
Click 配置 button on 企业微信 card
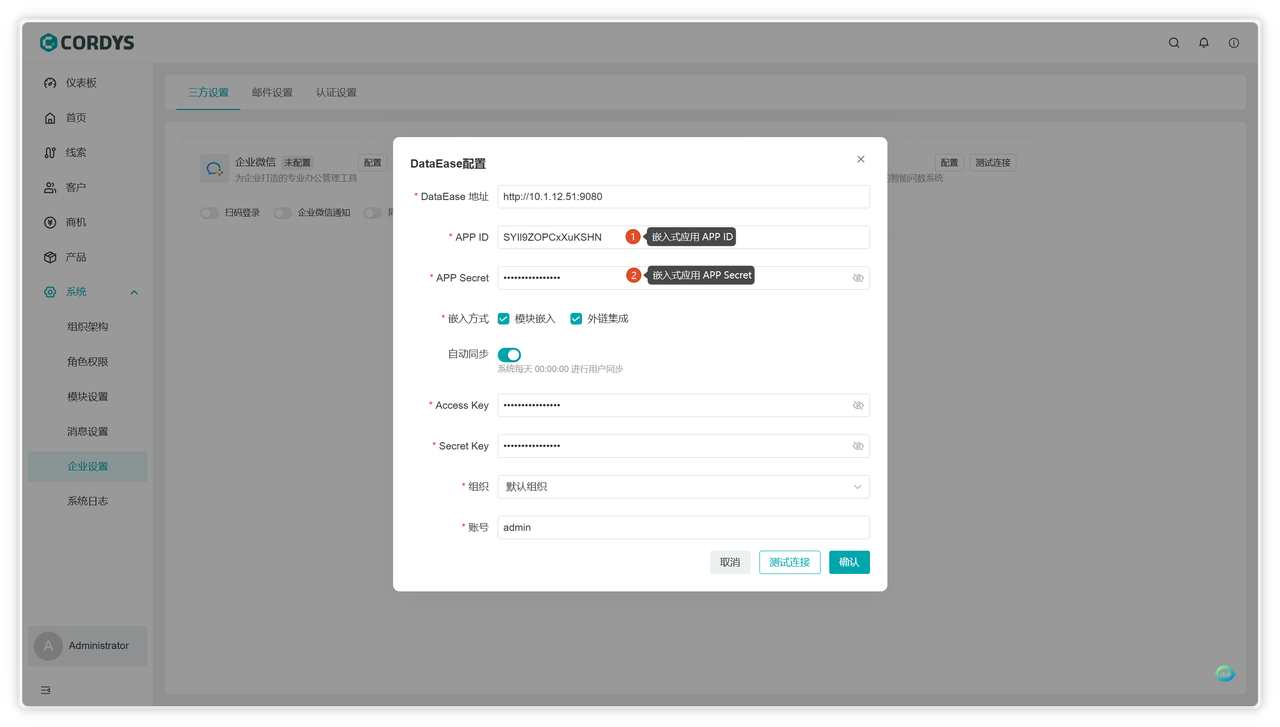click(372, 163)
